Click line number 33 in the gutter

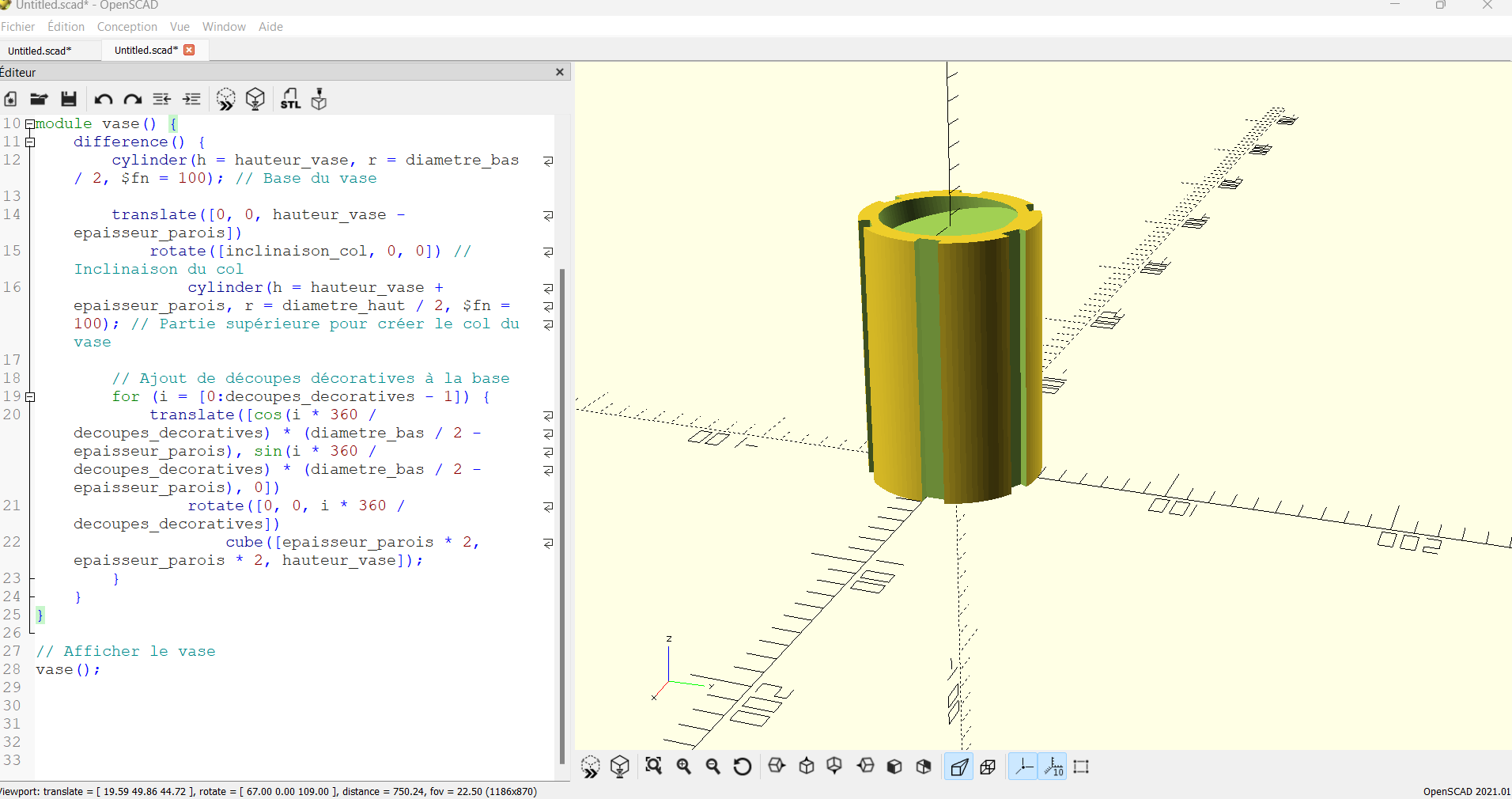(12, 760)
